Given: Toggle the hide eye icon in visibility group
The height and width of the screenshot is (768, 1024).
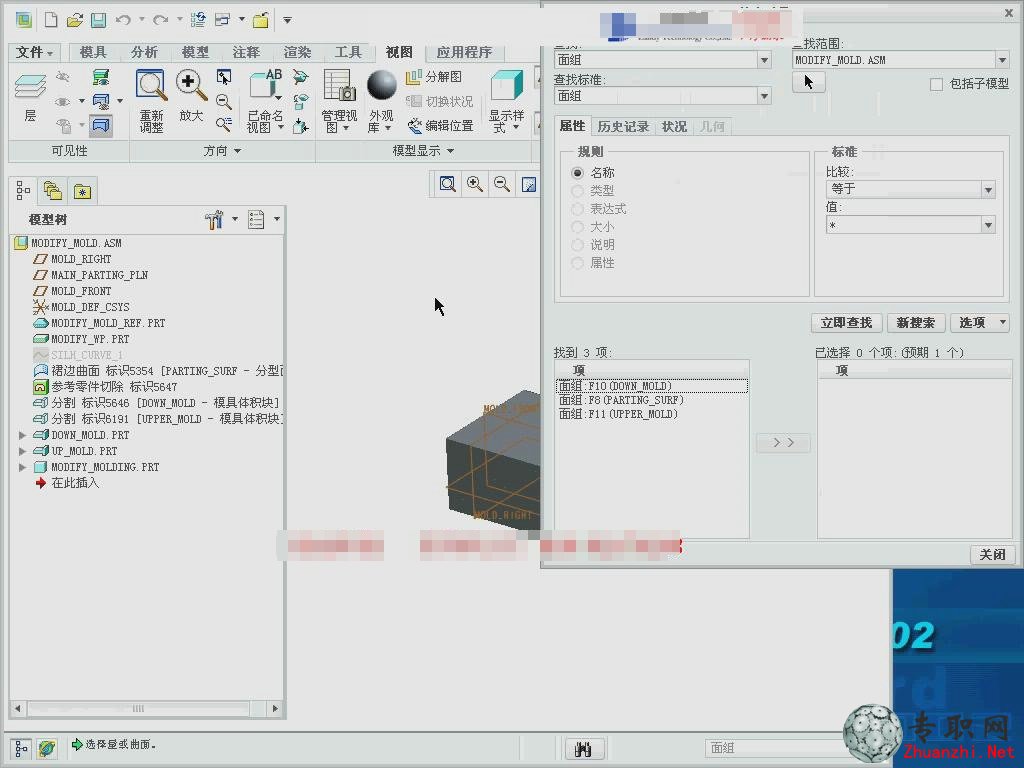Looking at the screenshot, I should click(x=63, y=77).
